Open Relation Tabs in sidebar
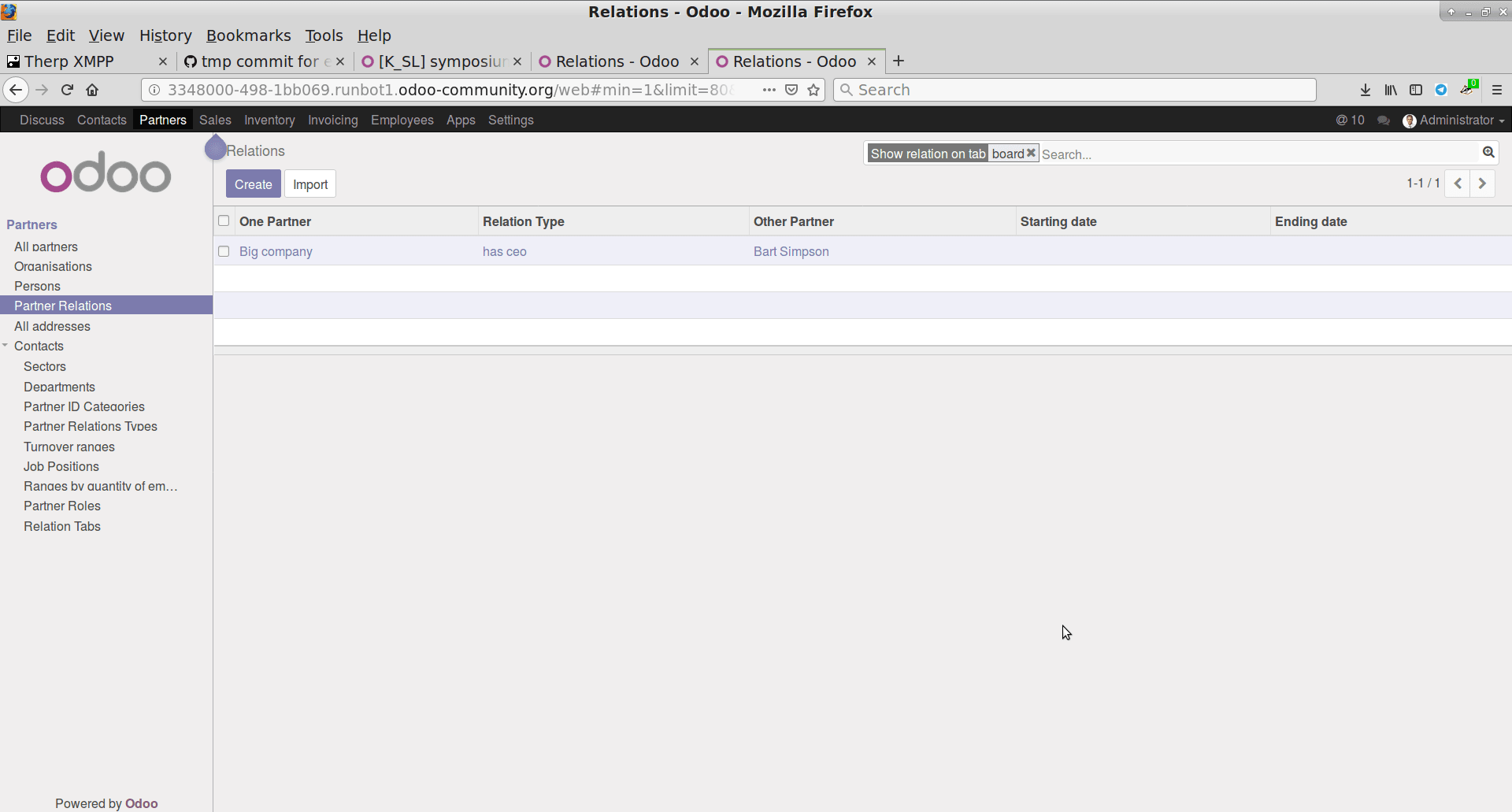The height and width of the screenshot is (812, 1512). pyautogui.click(x=62, y=526)
